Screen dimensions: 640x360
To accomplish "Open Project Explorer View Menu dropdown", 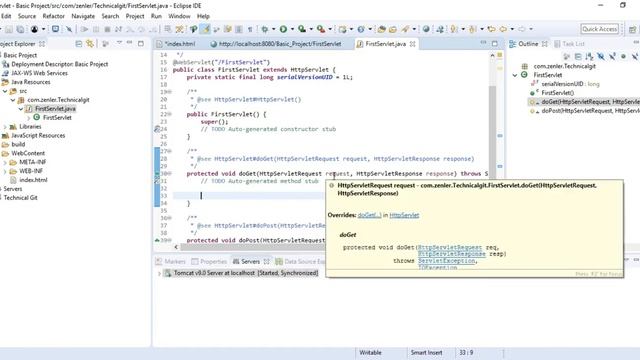I will [x=119, y=43].
